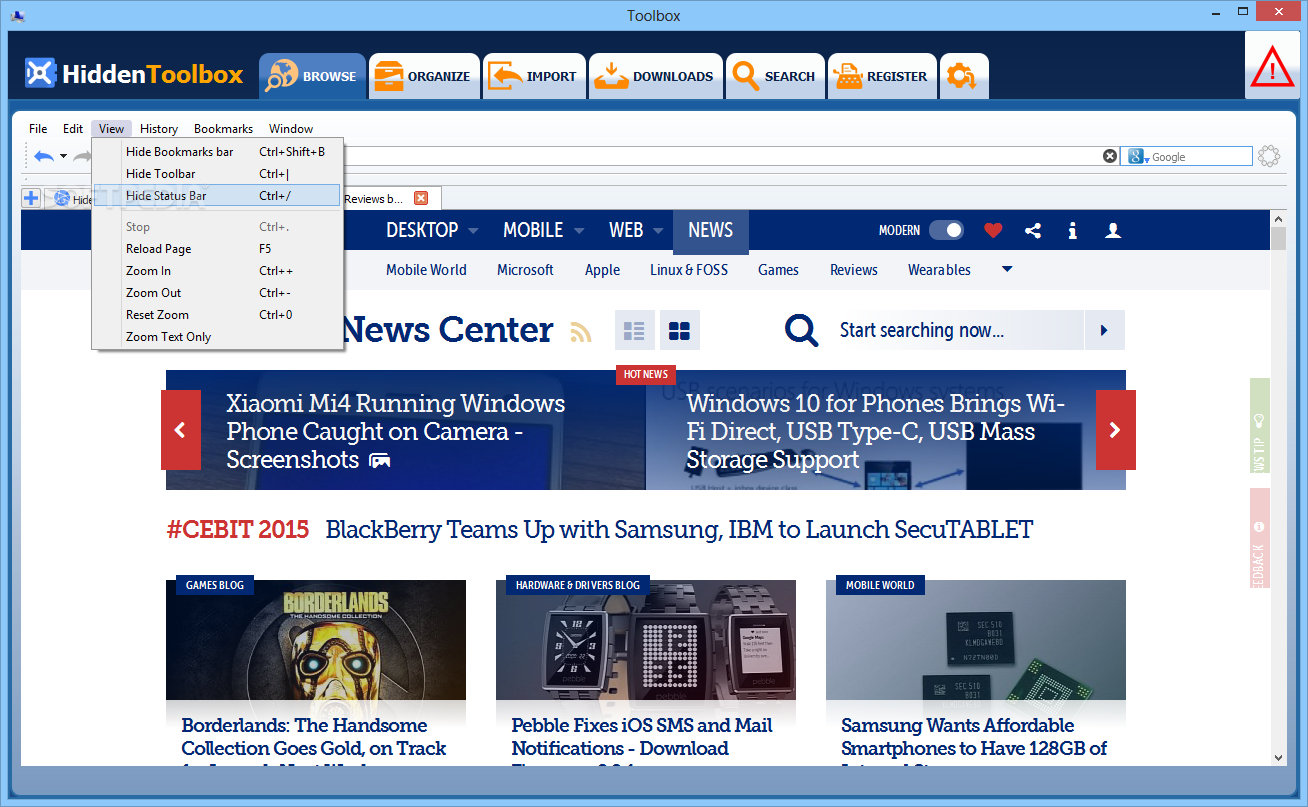1308x807 pixels.
Task: Click the HiddenToolbox logo
Action: pyautogui.click(x=134, y=74)
